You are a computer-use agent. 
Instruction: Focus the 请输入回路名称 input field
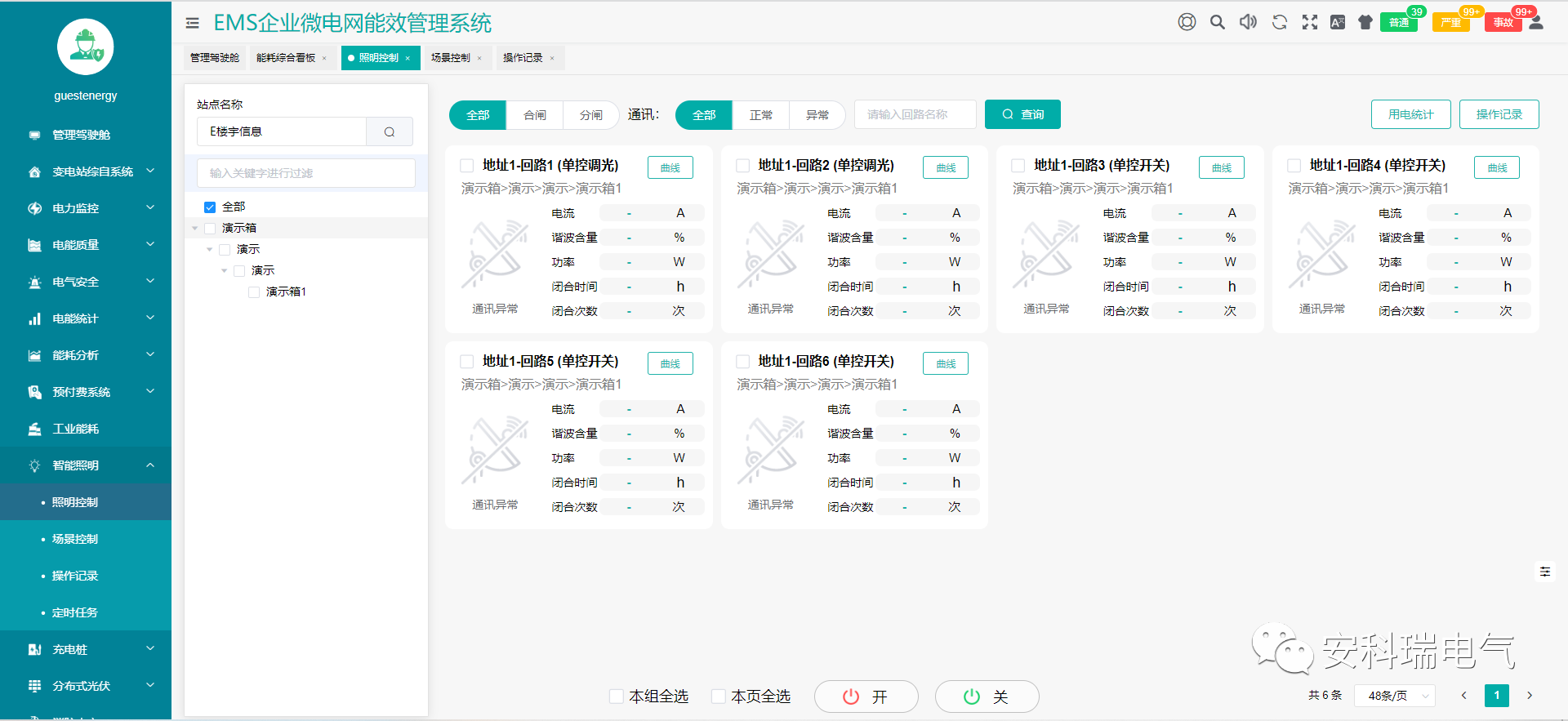coord(915,114)
